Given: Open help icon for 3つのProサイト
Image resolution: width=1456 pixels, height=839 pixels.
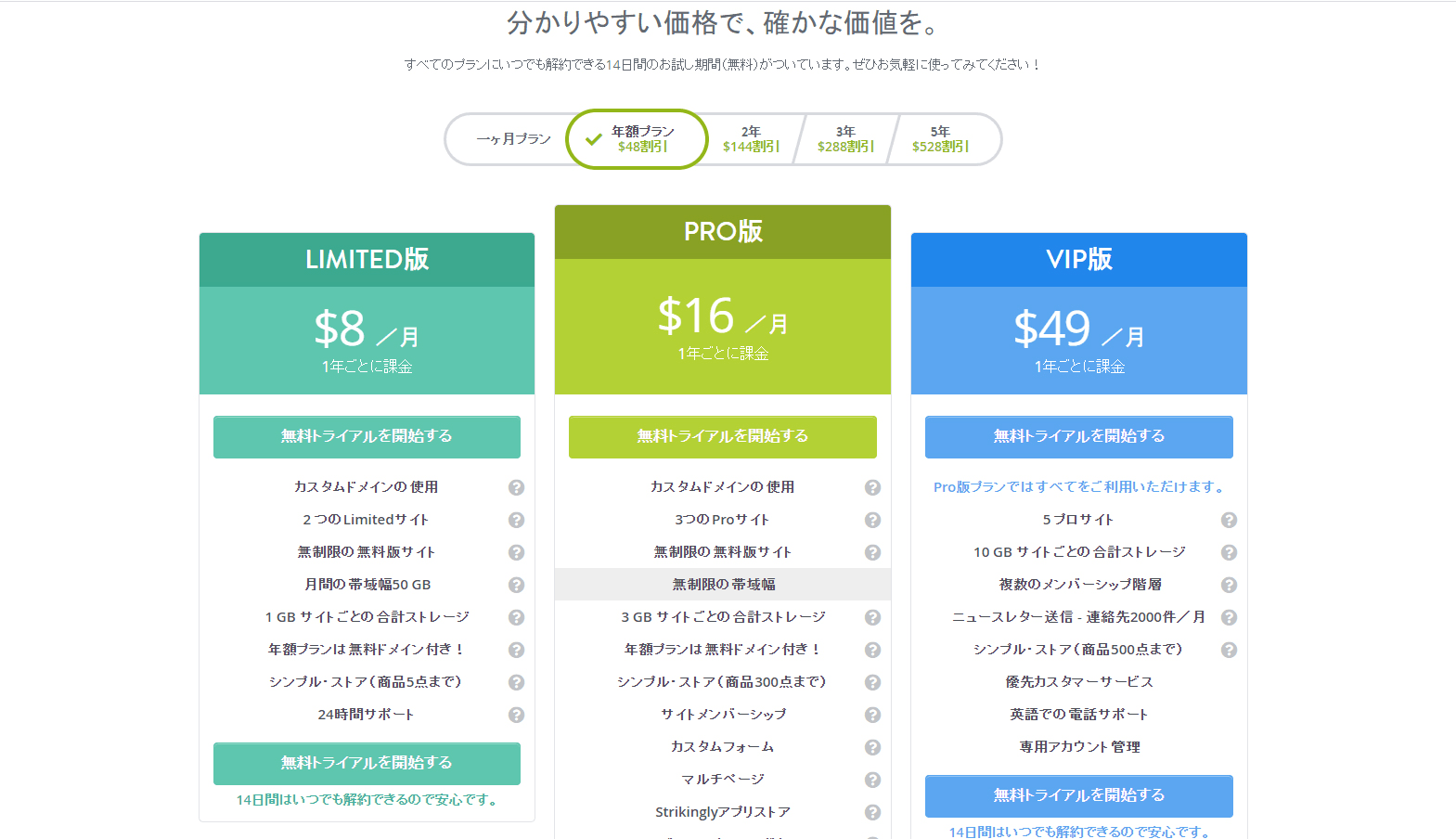Looking at the screenshot, I should (872, 520).
